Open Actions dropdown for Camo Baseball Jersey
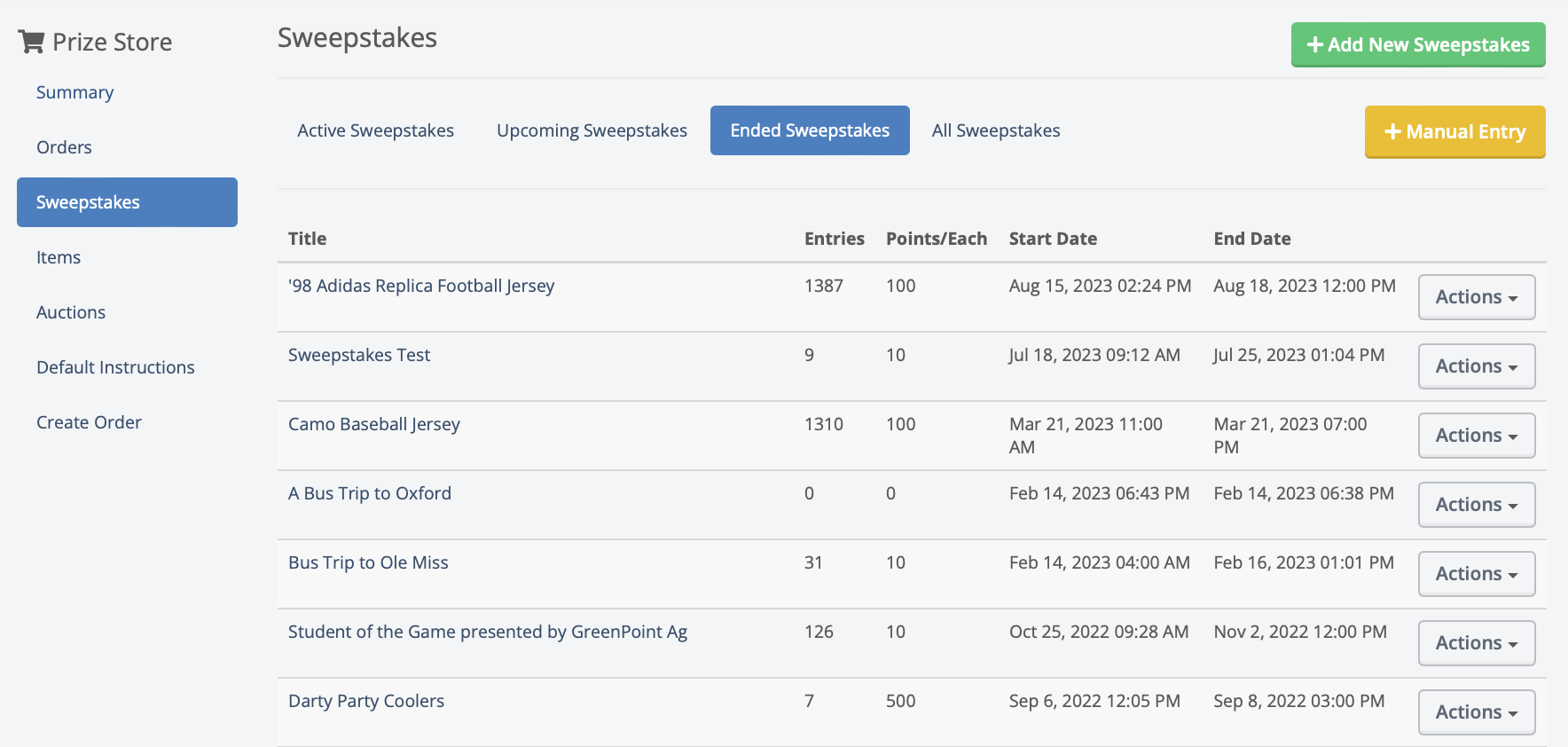Screen dimensions: 1568x747 click(1476, 436)
